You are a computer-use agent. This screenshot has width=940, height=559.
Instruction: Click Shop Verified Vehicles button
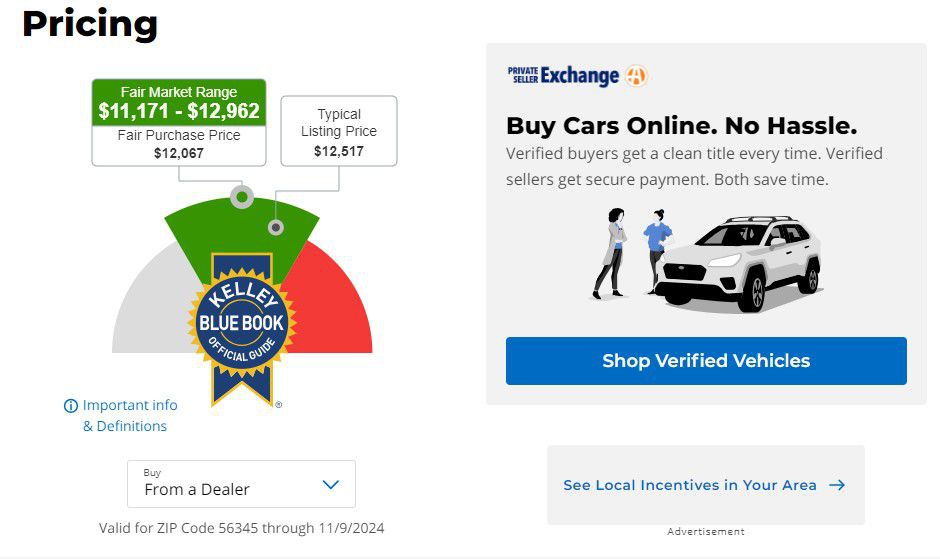coord(706,360)
